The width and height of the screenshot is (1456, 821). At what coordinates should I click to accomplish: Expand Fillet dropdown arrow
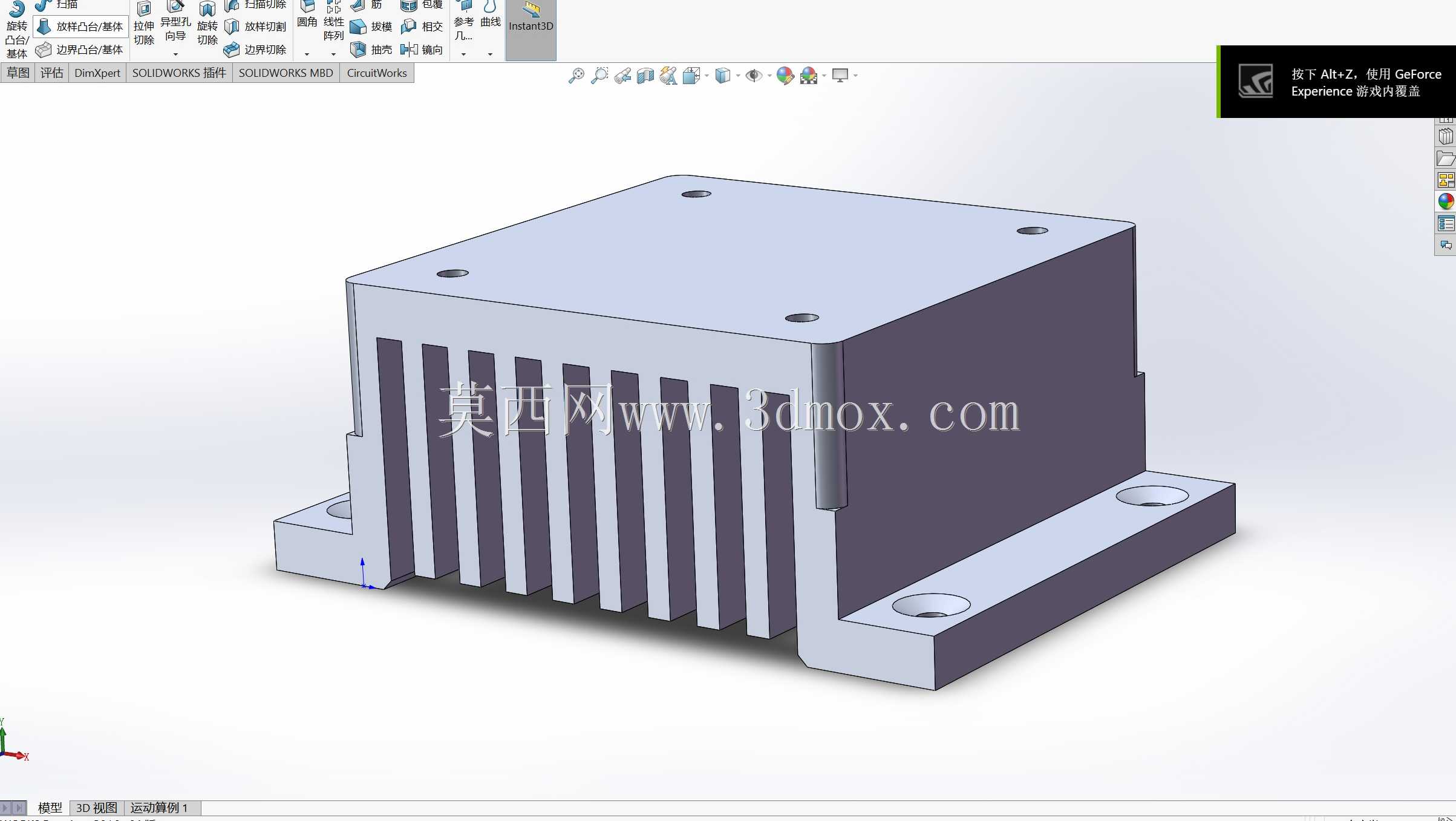[307, 54]
